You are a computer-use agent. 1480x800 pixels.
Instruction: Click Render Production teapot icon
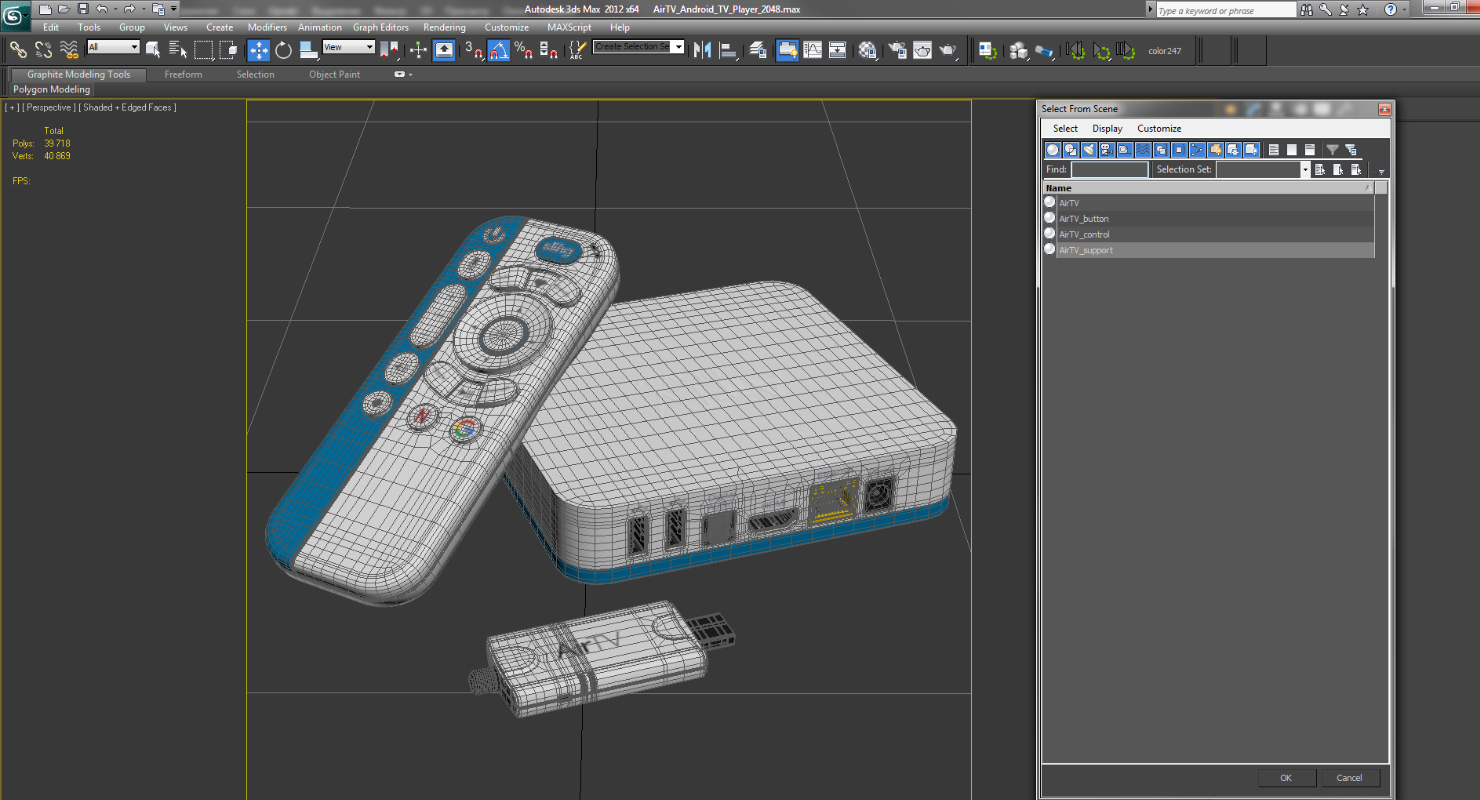click(x=947, y=49)
